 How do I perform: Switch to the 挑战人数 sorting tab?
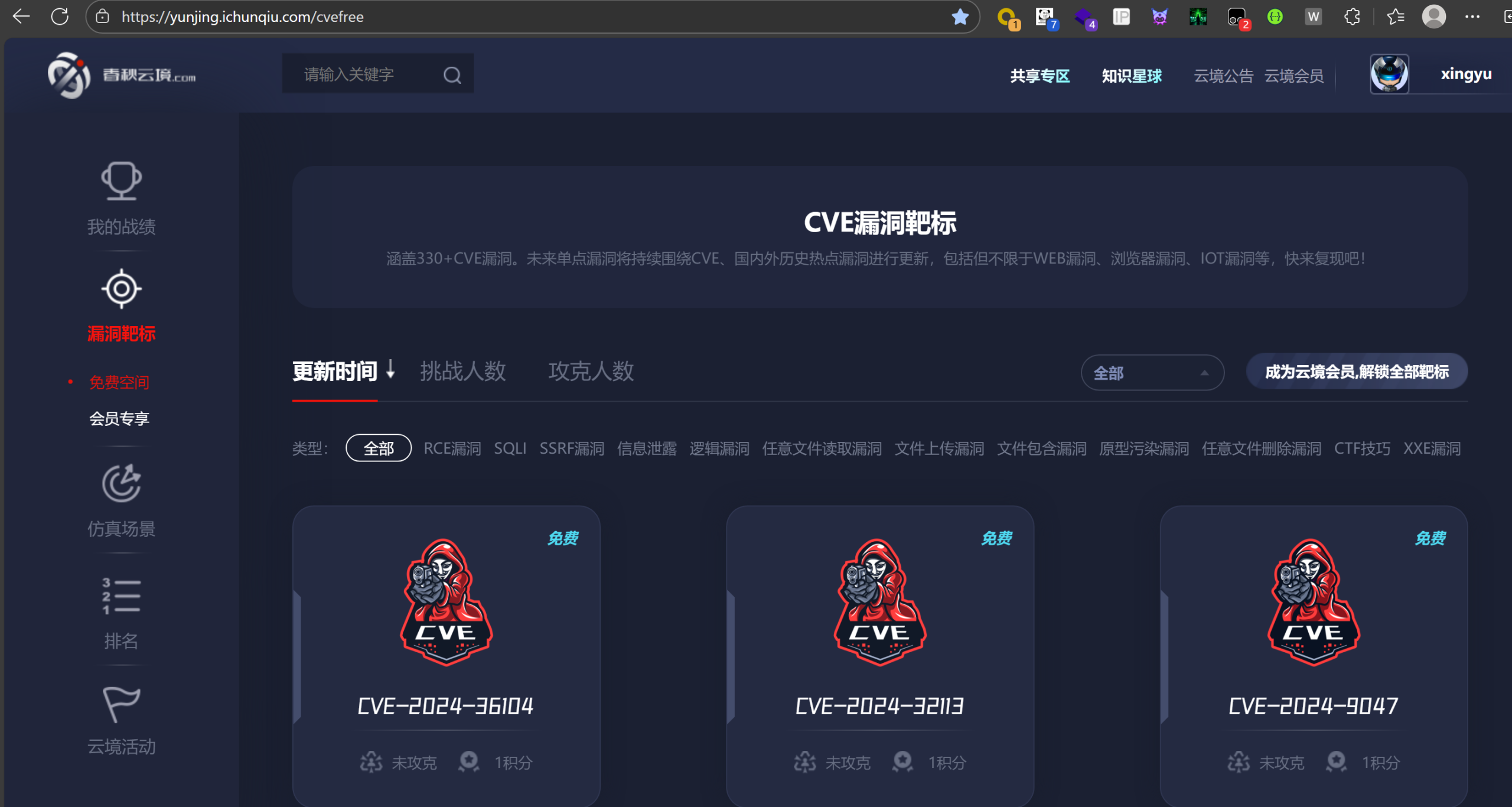coord(463,371)
